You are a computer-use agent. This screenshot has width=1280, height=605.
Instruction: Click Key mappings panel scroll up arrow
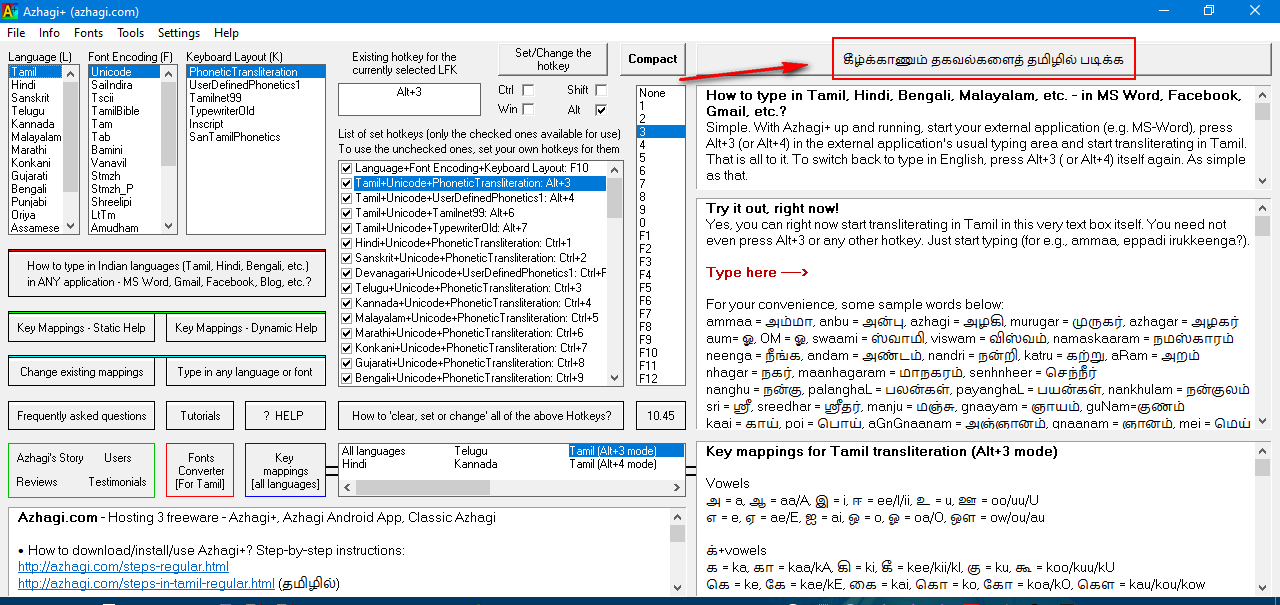pos(1262,451)
